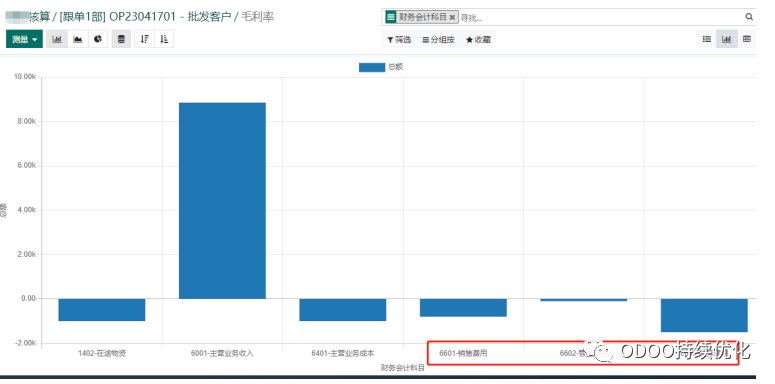Switch to pivot table view
Screen dimensions: 775x384
pos(747,39)
